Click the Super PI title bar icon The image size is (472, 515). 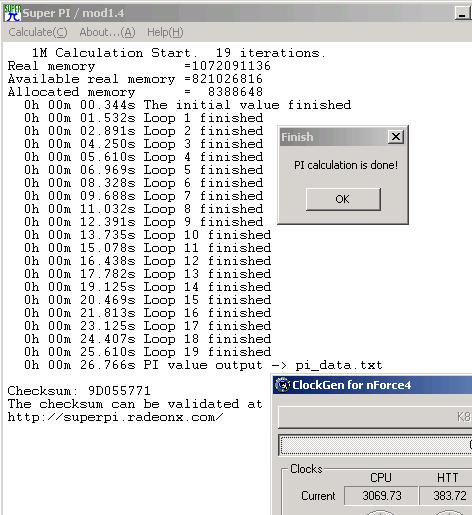pos(12,13)
